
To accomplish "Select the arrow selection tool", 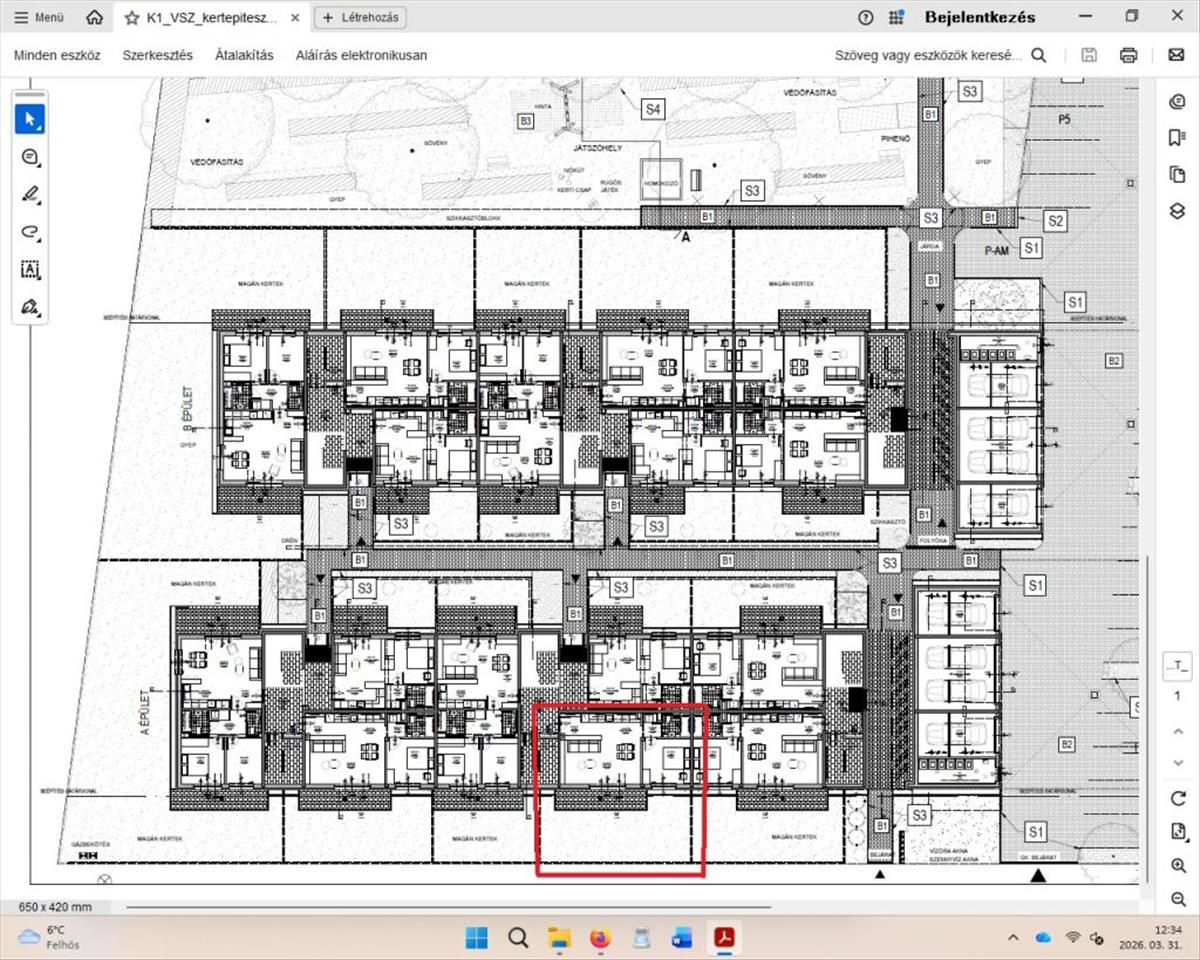I will [x=30, y=119].
